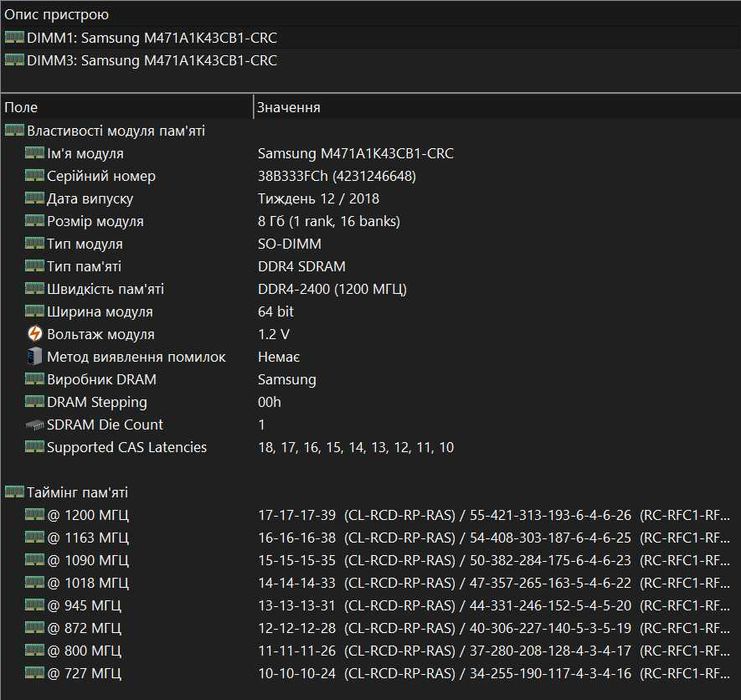Click the icon beside Метод виявлення помилок
Viewport: 741px width, 700px height.
pyautogui.click(x=34, y=357)
